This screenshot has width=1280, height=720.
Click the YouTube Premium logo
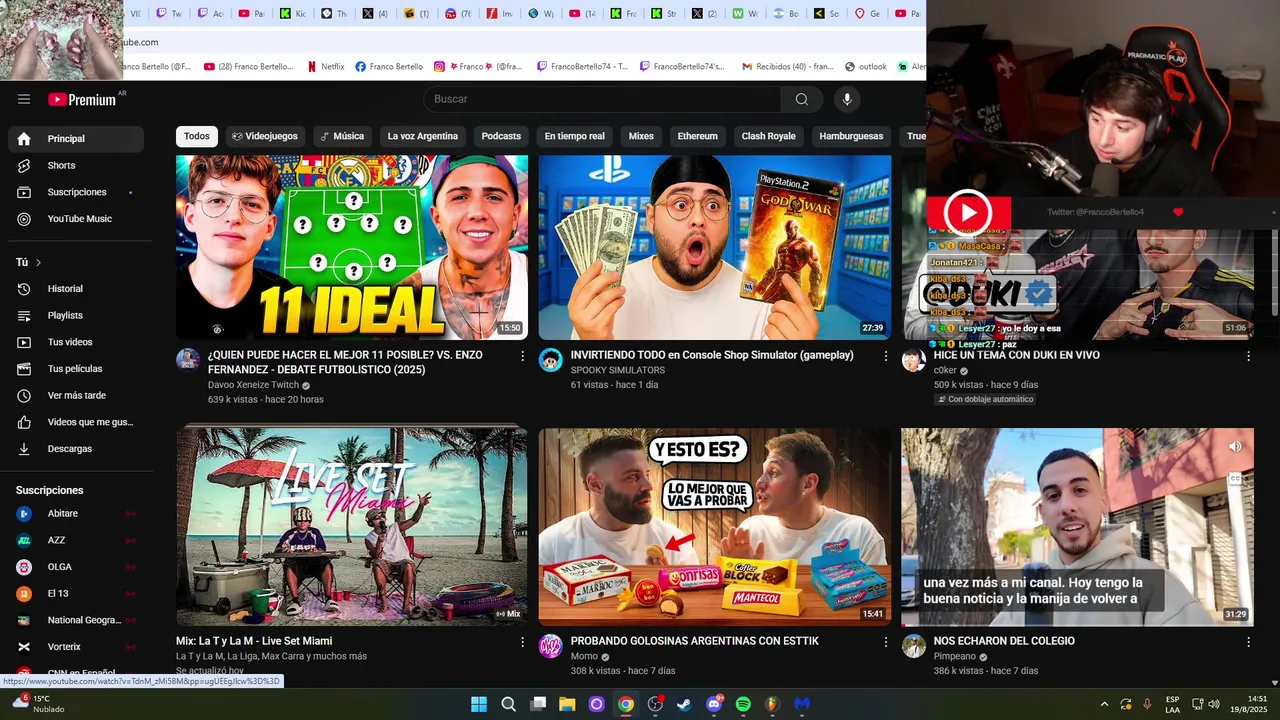point(82,99)
